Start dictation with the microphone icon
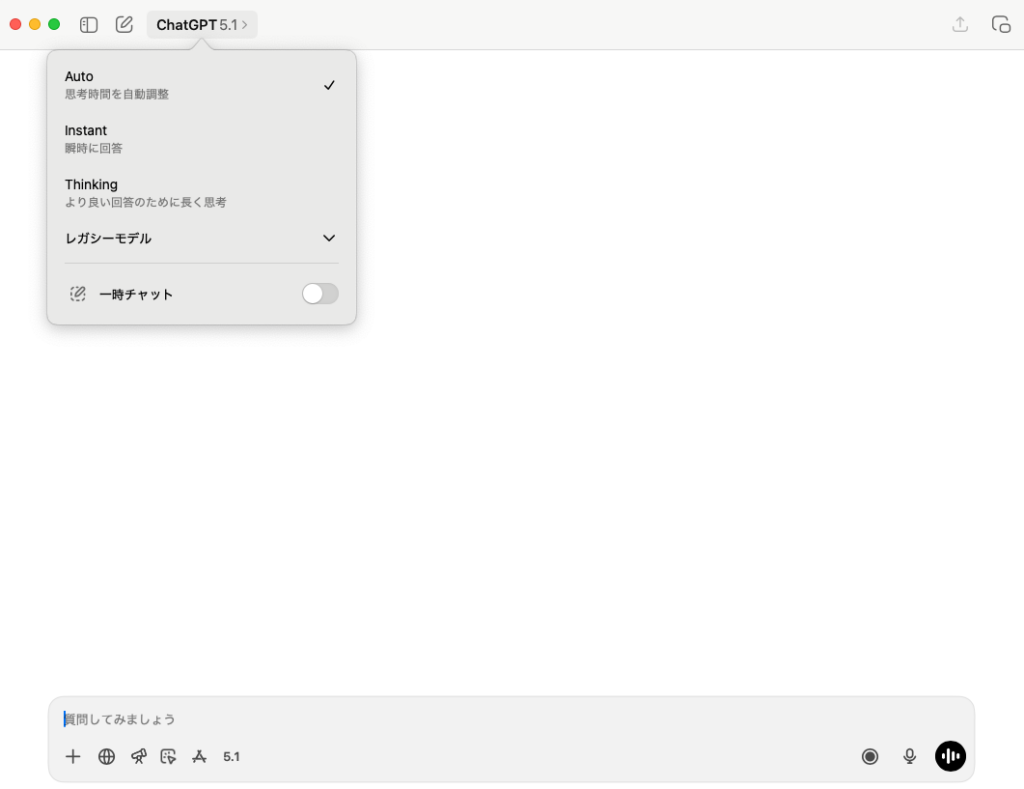Screen dimensions: 1024x789 [909, 757]
